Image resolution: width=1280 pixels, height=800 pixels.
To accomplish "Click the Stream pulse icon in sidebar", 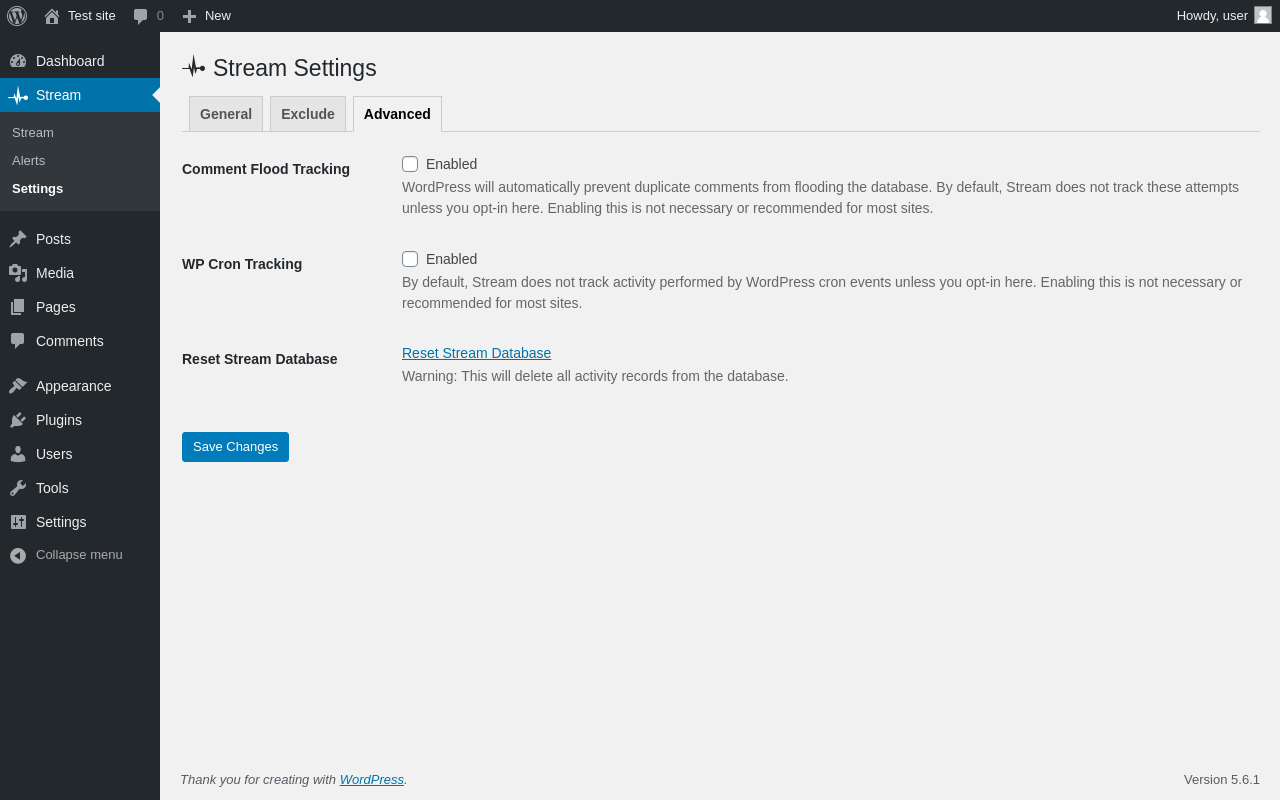I will click(x=18, y=96).
